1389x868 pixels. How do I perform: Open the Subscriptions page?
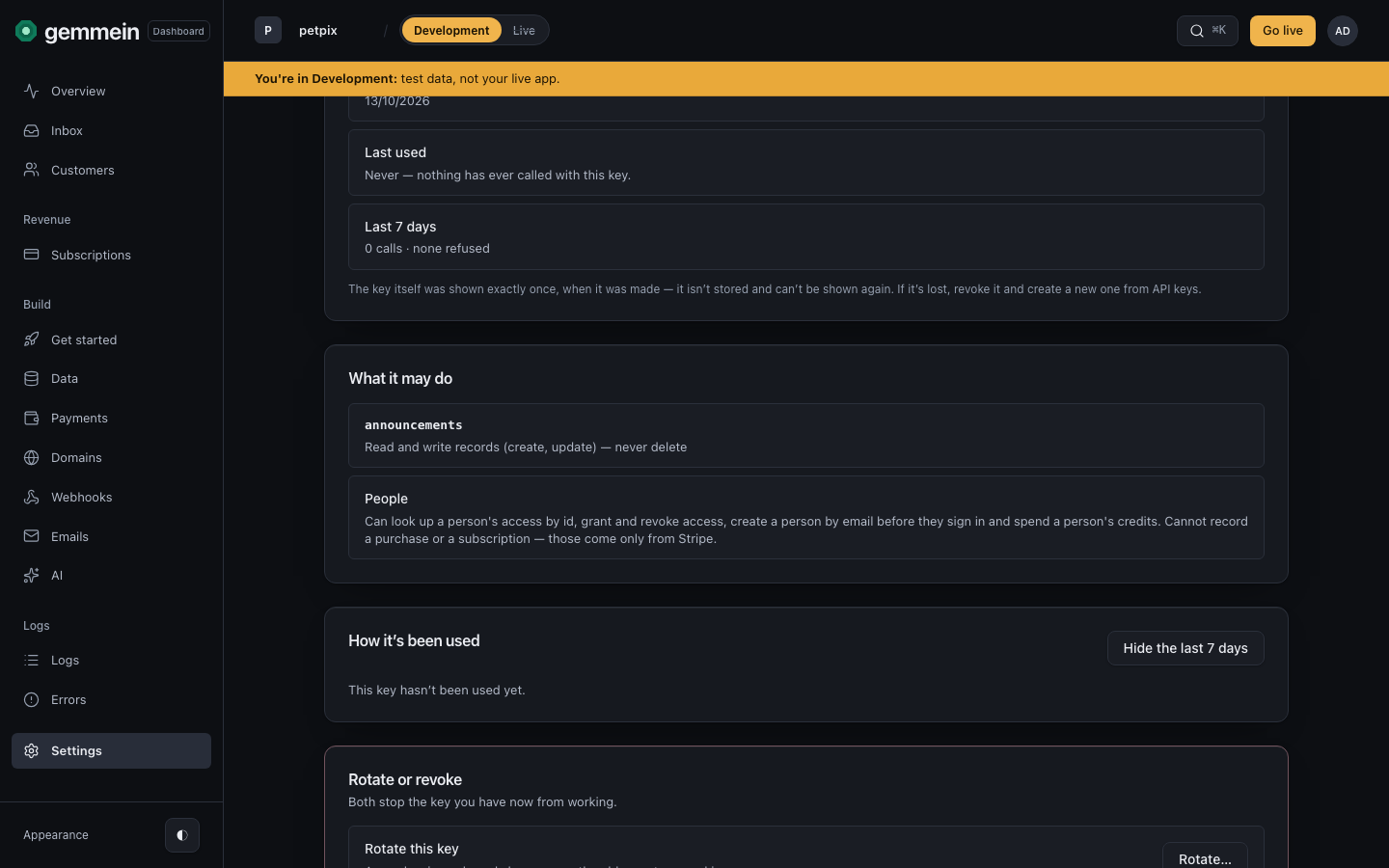[x=111, y=255]
